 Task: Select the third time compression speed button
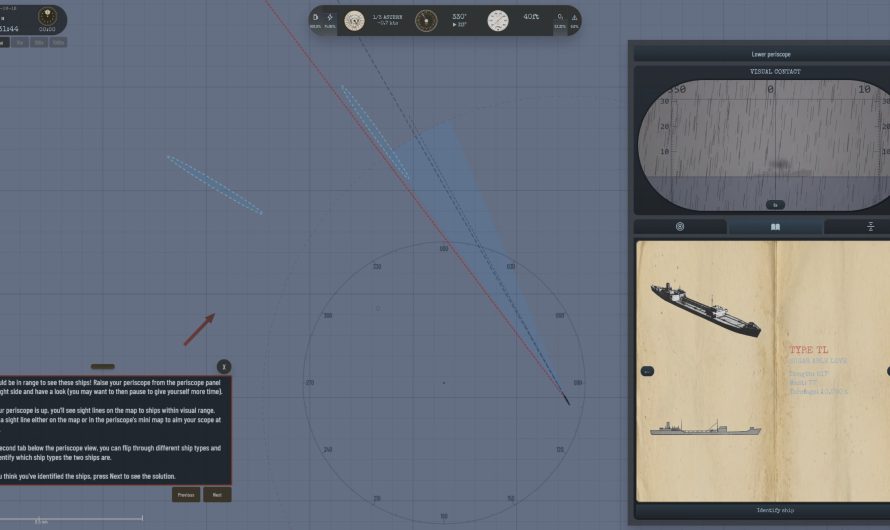pyautogui.click(x=39, y=43)
